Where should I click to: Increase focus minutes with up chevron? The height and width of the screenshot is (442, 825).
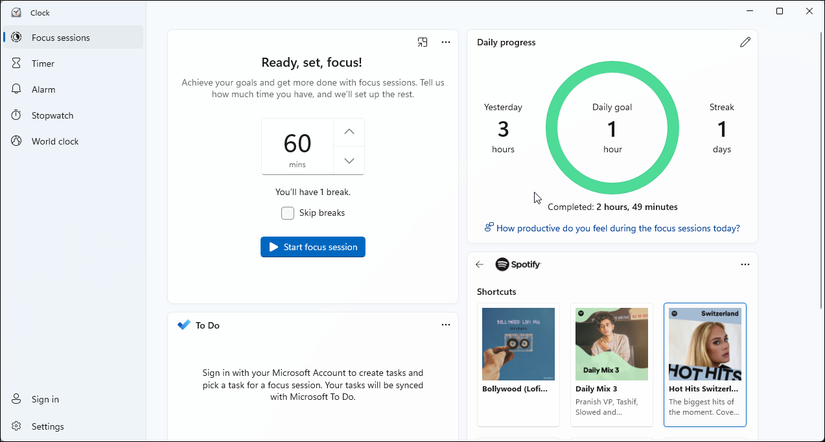click(348, 132)
